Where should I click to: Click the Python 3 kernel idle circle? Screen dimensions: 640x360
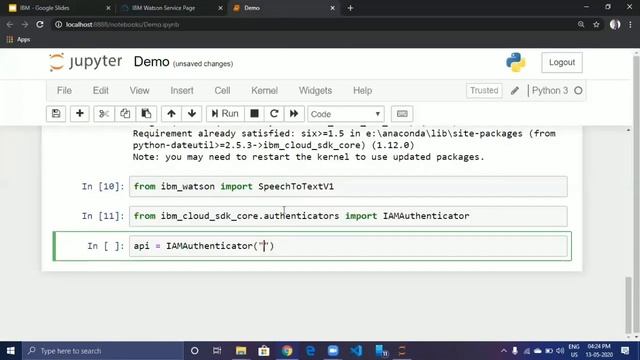click(578, 91)
